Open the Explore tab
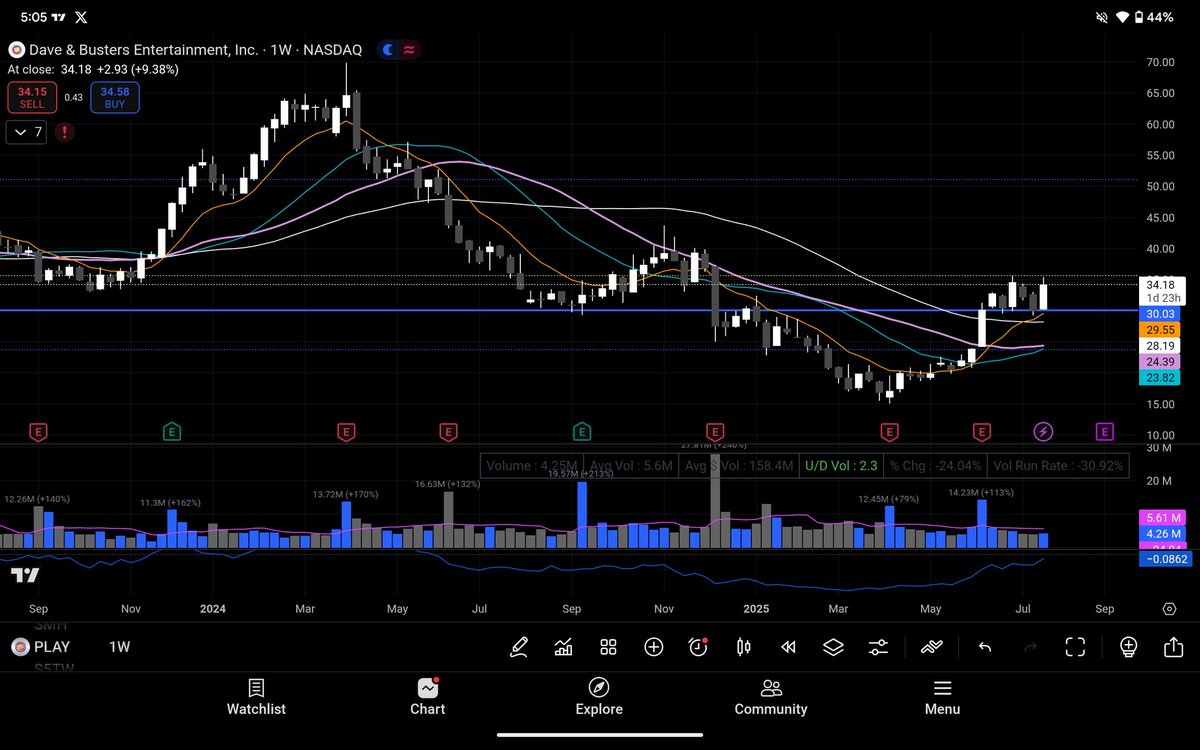Screen dimensions: 1200x750 tap(599, 697)
